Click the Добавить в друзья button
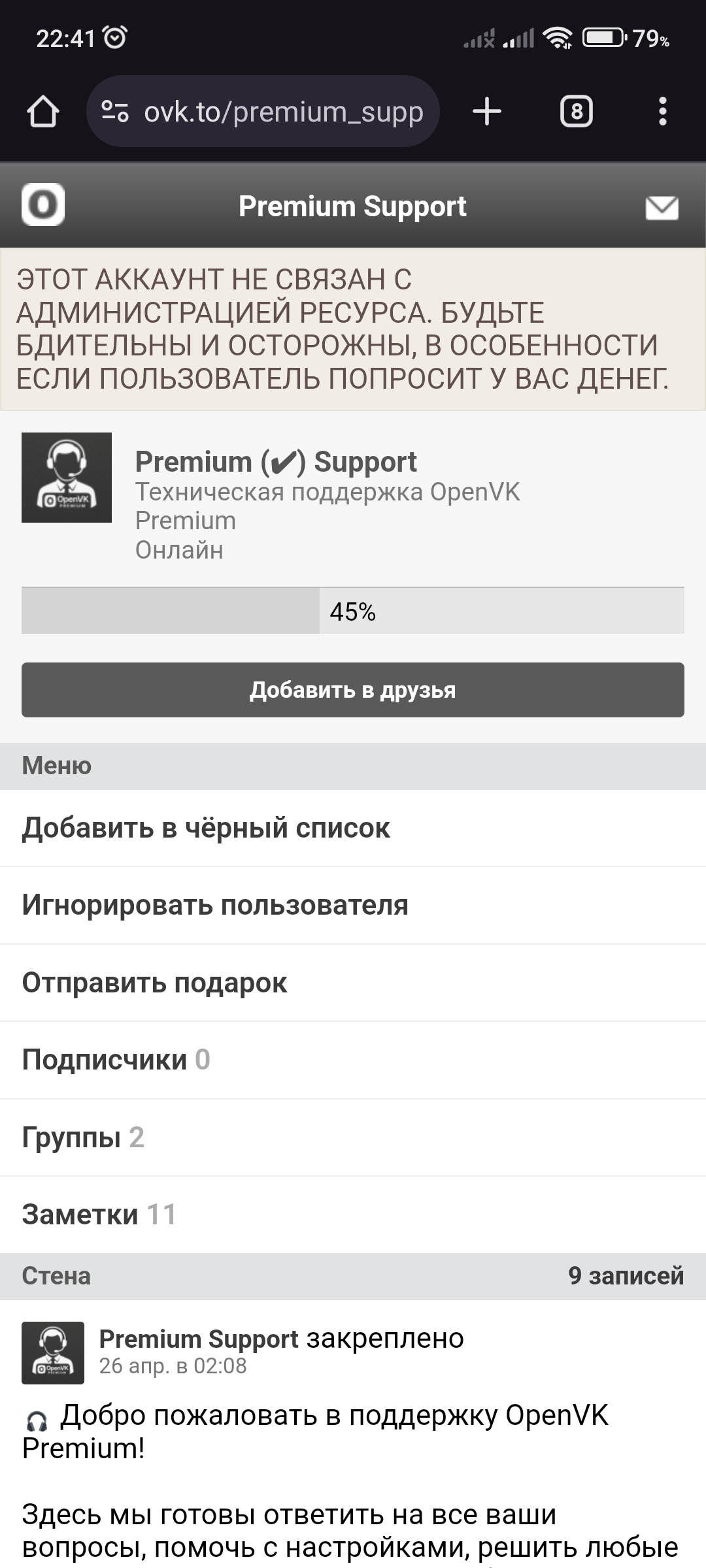The image size is (706, 1568). coord(353,690)
